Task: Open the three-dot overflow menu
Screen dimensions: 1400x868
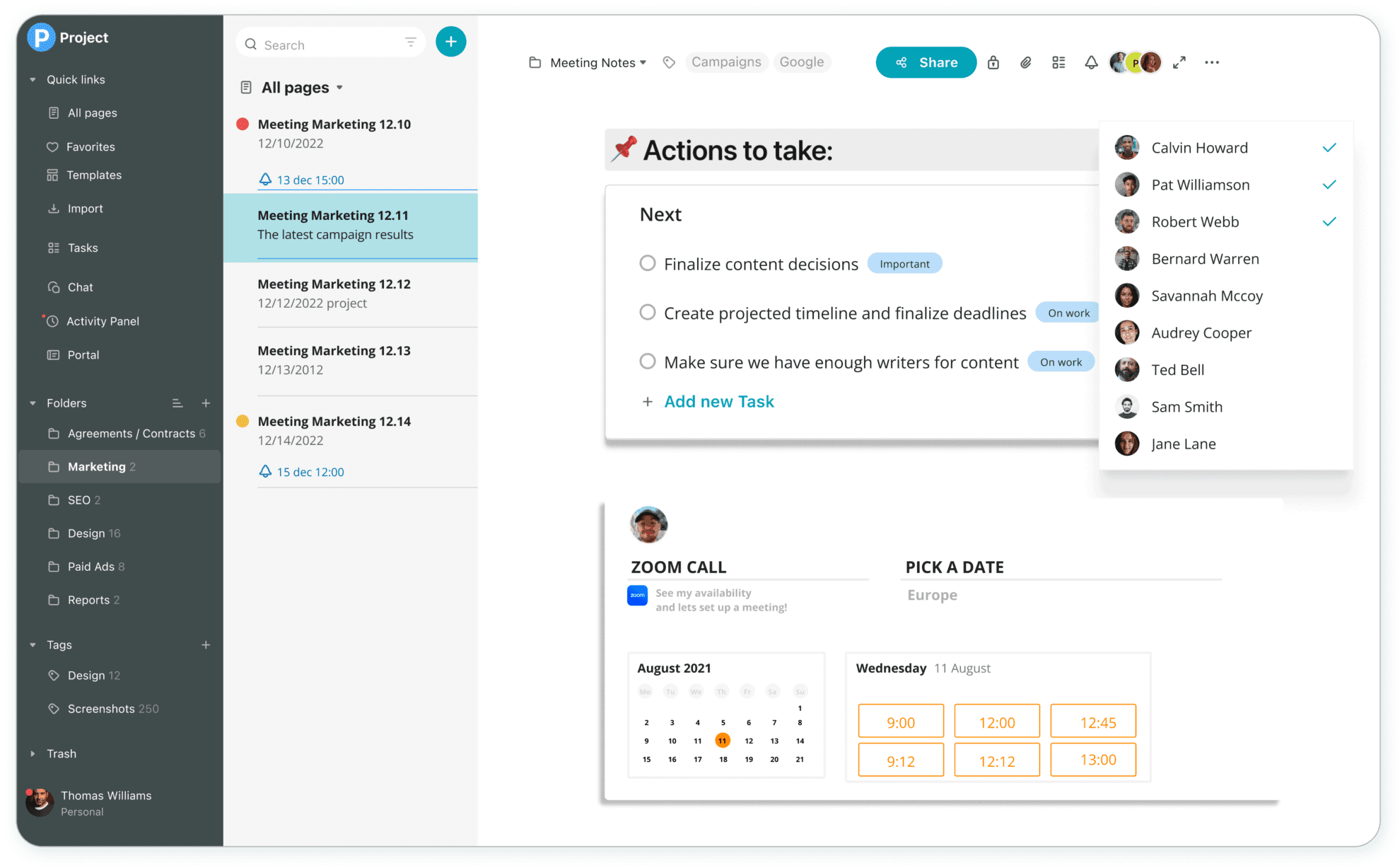Action: [1212, 62]
